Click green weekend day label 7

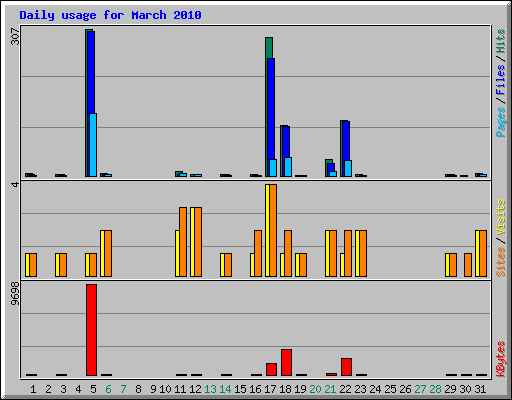tap(123, 389)
